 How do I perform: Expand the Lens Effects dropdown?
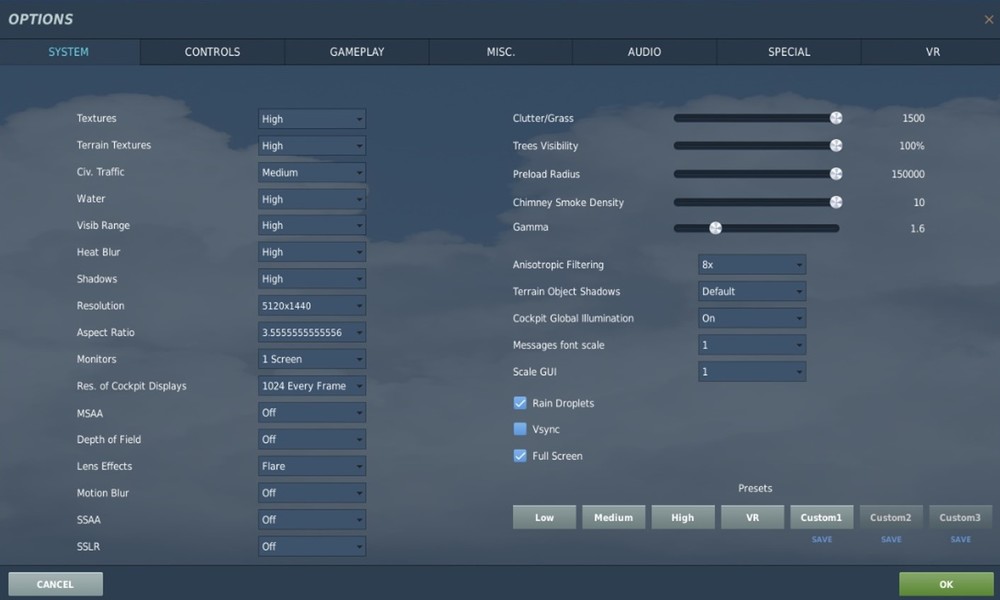coord(311,466)
